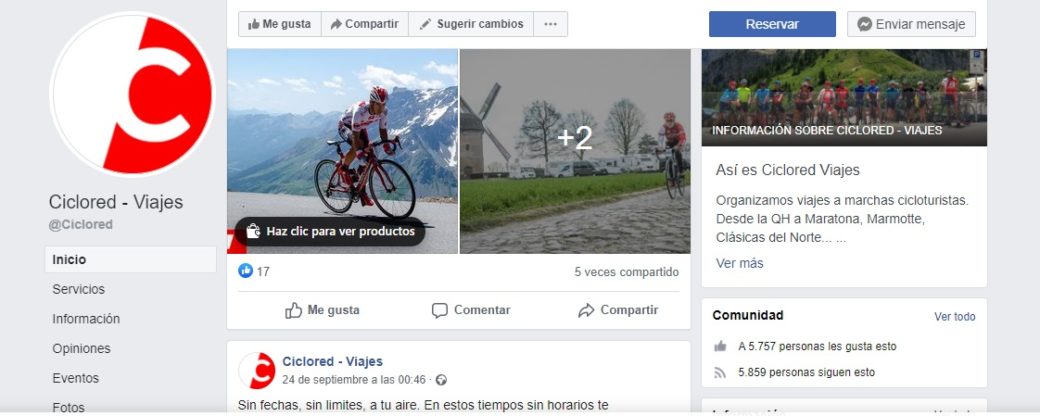Click the blue like reaction icon beside 17
Viewport: 1040px width, 416px height.
tap(245, 271)
